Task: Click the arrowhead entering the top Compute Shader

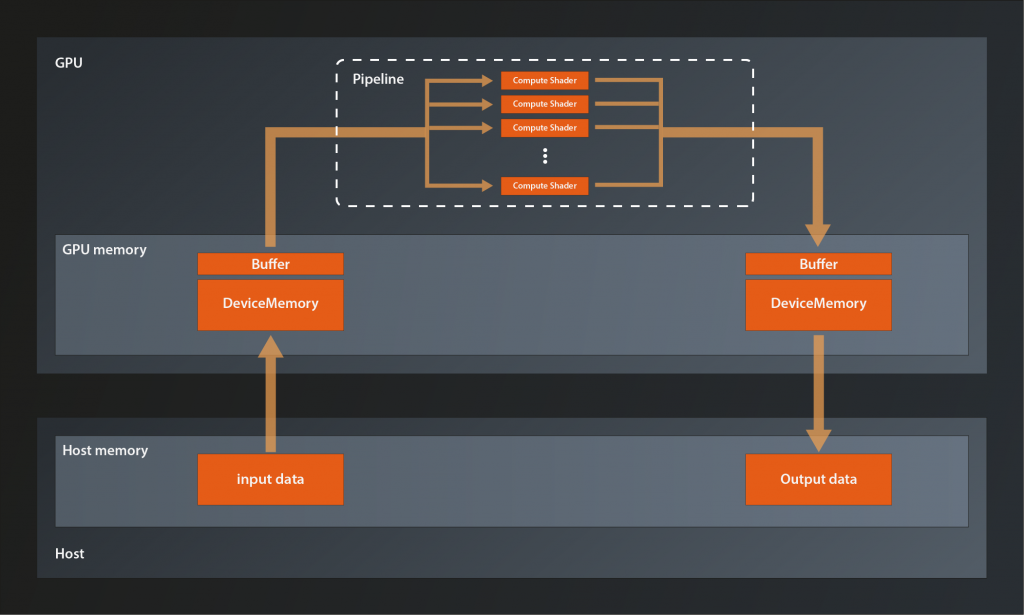Action: [492, 80]
